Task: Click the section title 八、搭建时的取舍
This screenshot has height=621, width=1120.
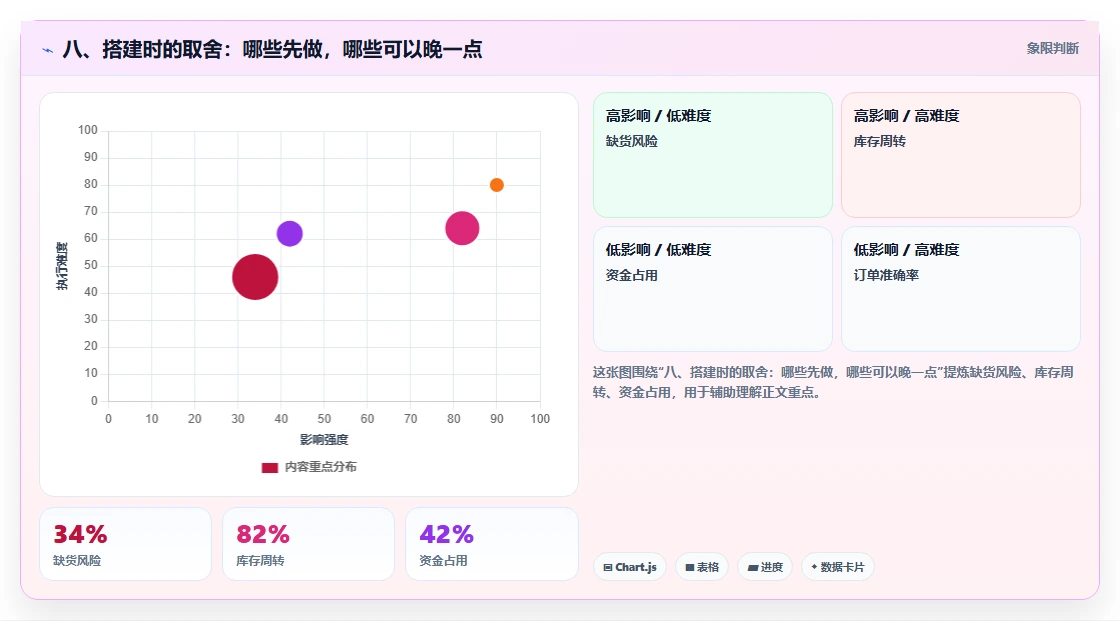Action: [x=272, y=49]
